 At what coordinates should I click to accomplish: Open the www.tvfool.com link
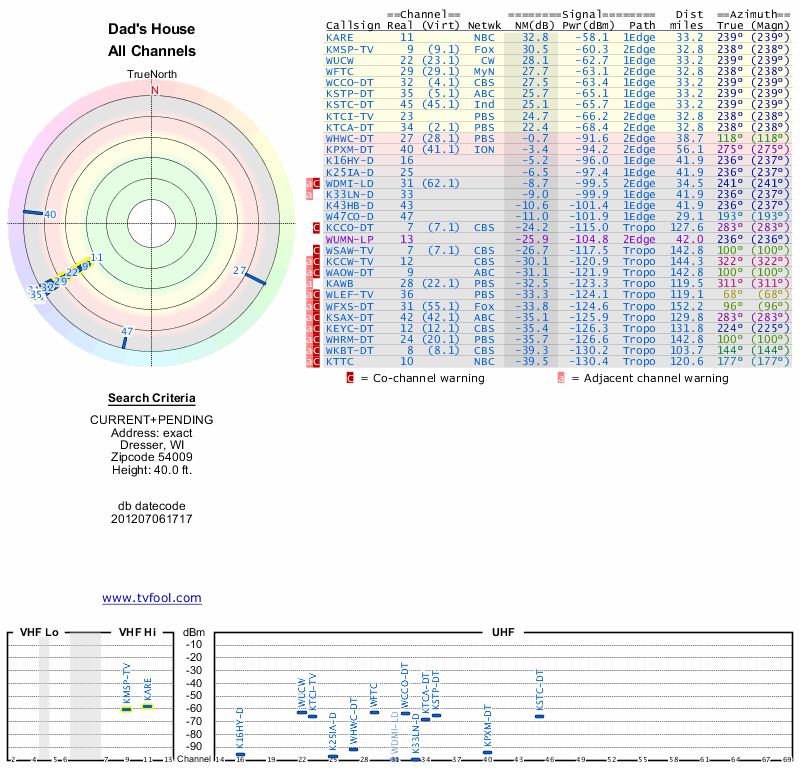(x=152, y=598)
